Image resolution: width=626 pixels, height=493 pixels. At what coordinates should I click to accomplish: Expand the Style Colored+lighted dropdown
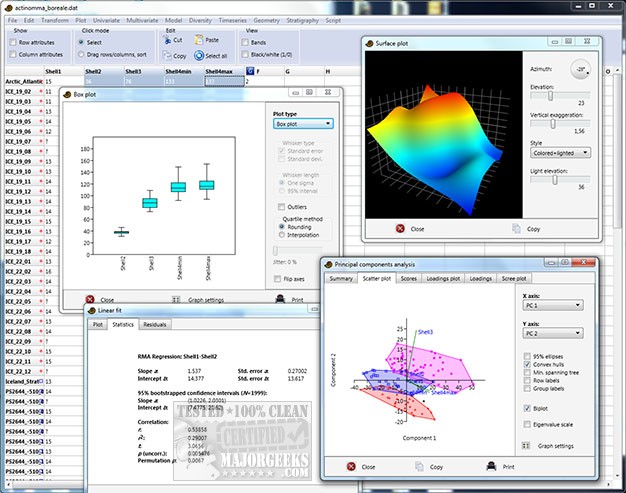pos(560,152)
